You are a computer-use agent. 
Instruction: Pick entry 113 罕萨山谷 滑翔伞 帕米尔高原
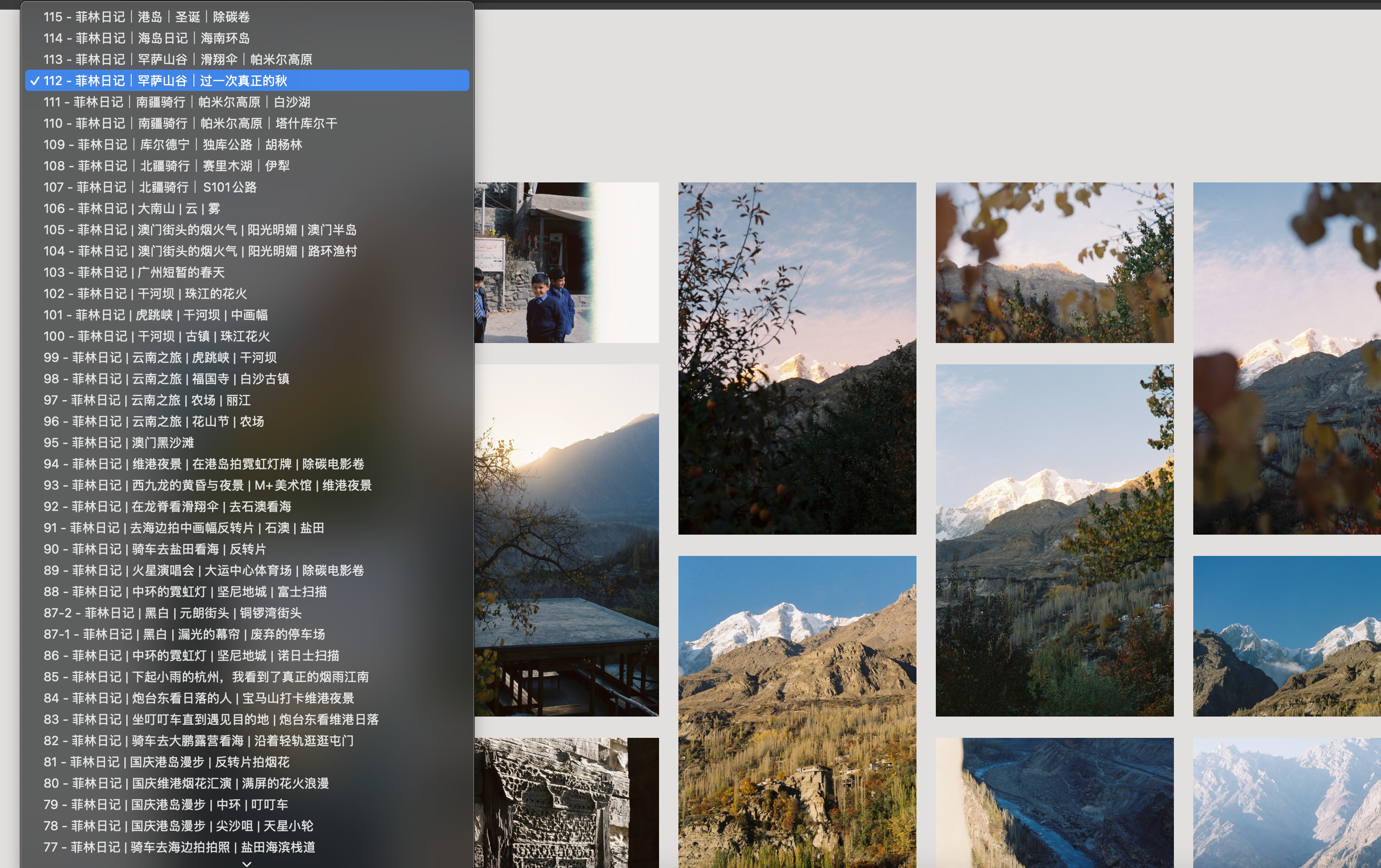(x=178, y=59)
